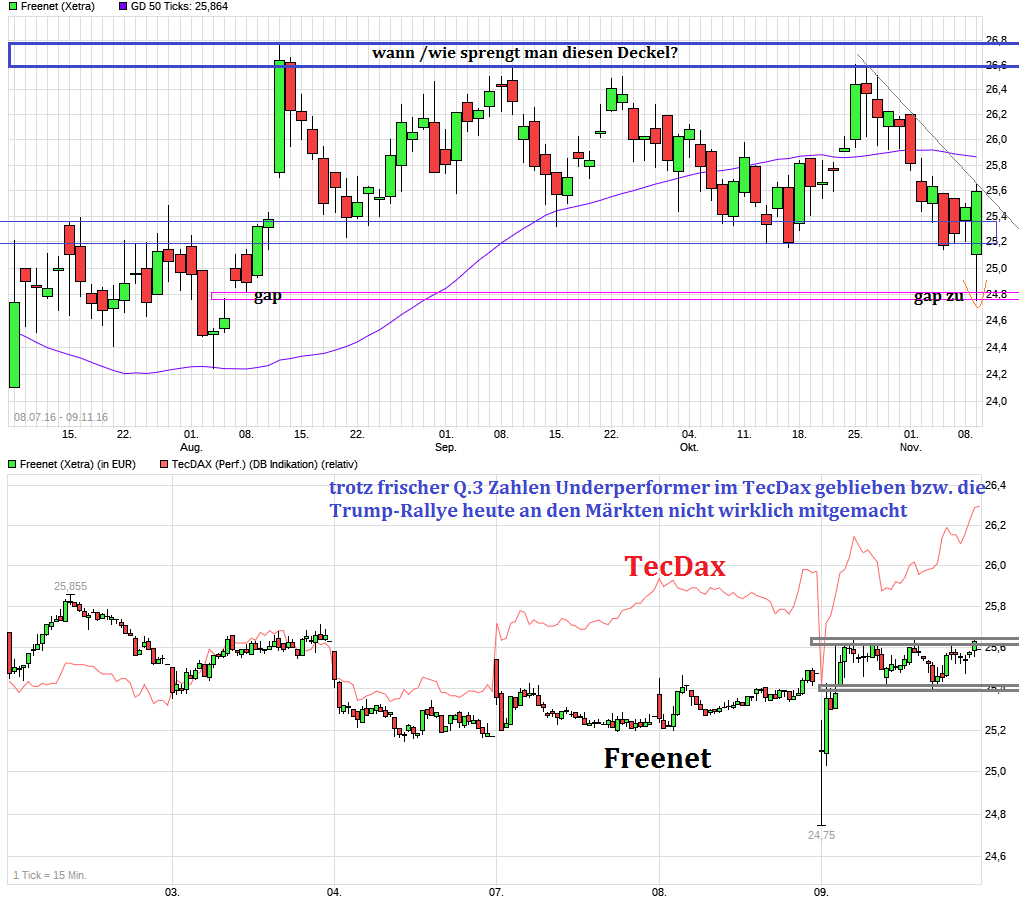Click the 'gap zu' annotation at right
This screenshot has width=1019, height=916.
click(938, 296)
